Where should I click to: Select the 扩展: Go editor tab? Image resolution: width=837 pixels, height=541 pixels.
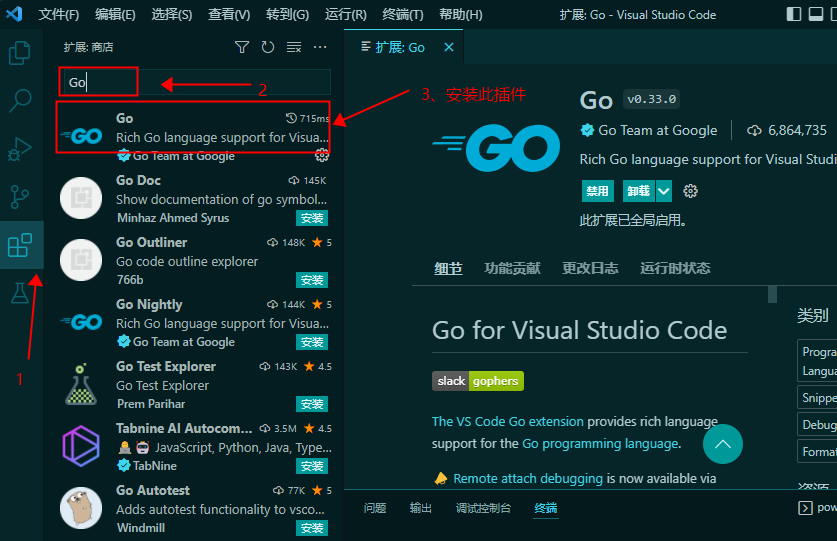tap(404, 47)
